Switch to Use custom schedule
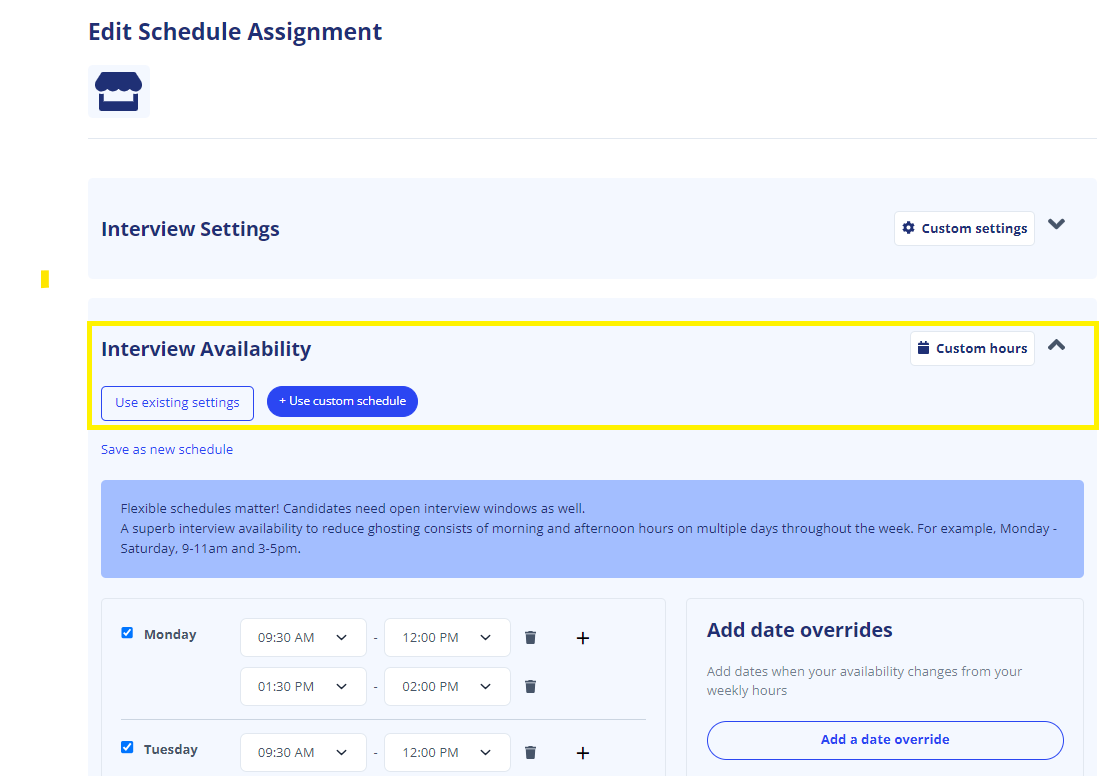The width and height of the screenshot is (1119, 776). 342,401
